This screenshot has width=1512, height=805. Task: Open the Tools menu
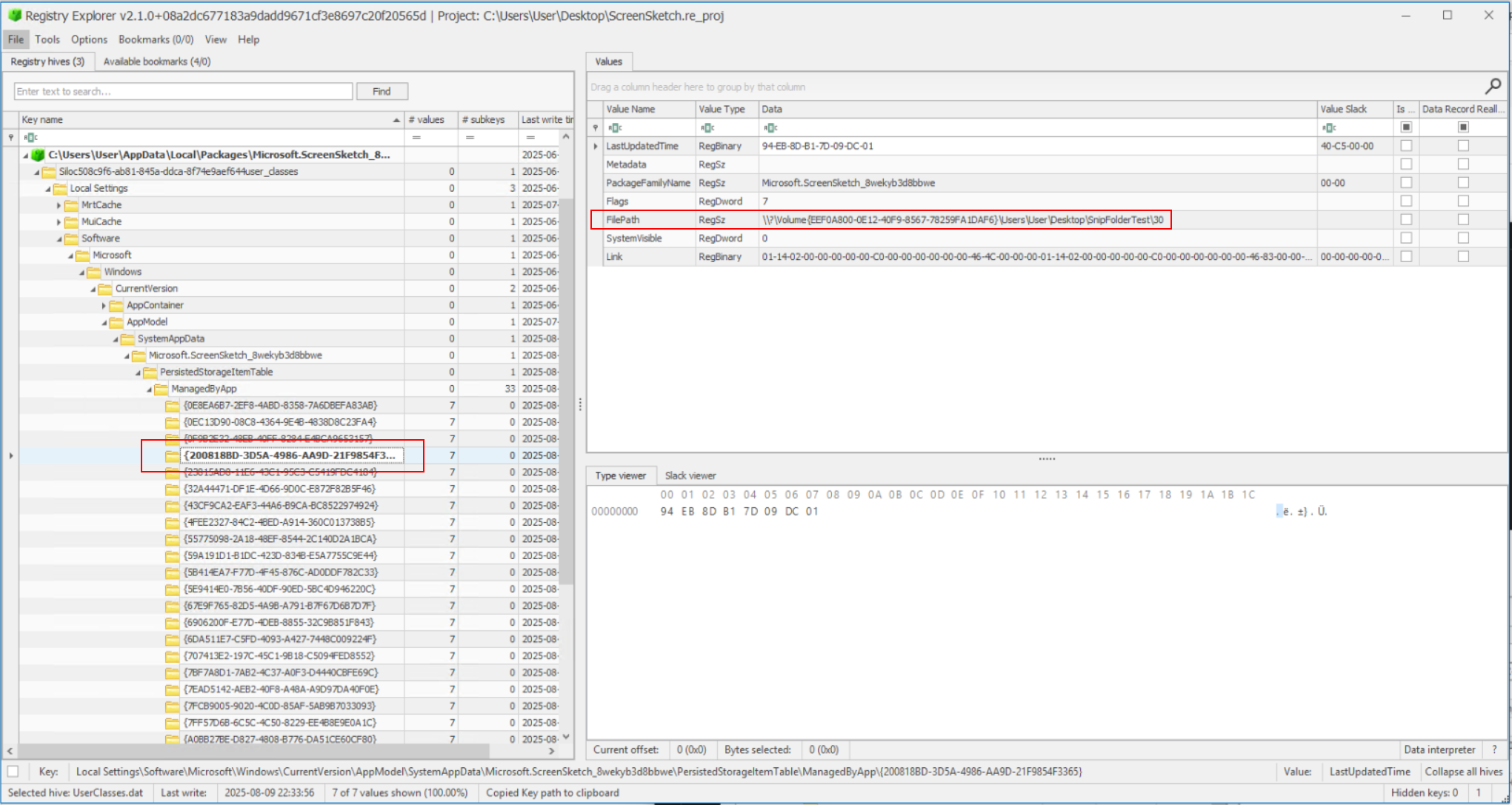(x=47, y=39)
